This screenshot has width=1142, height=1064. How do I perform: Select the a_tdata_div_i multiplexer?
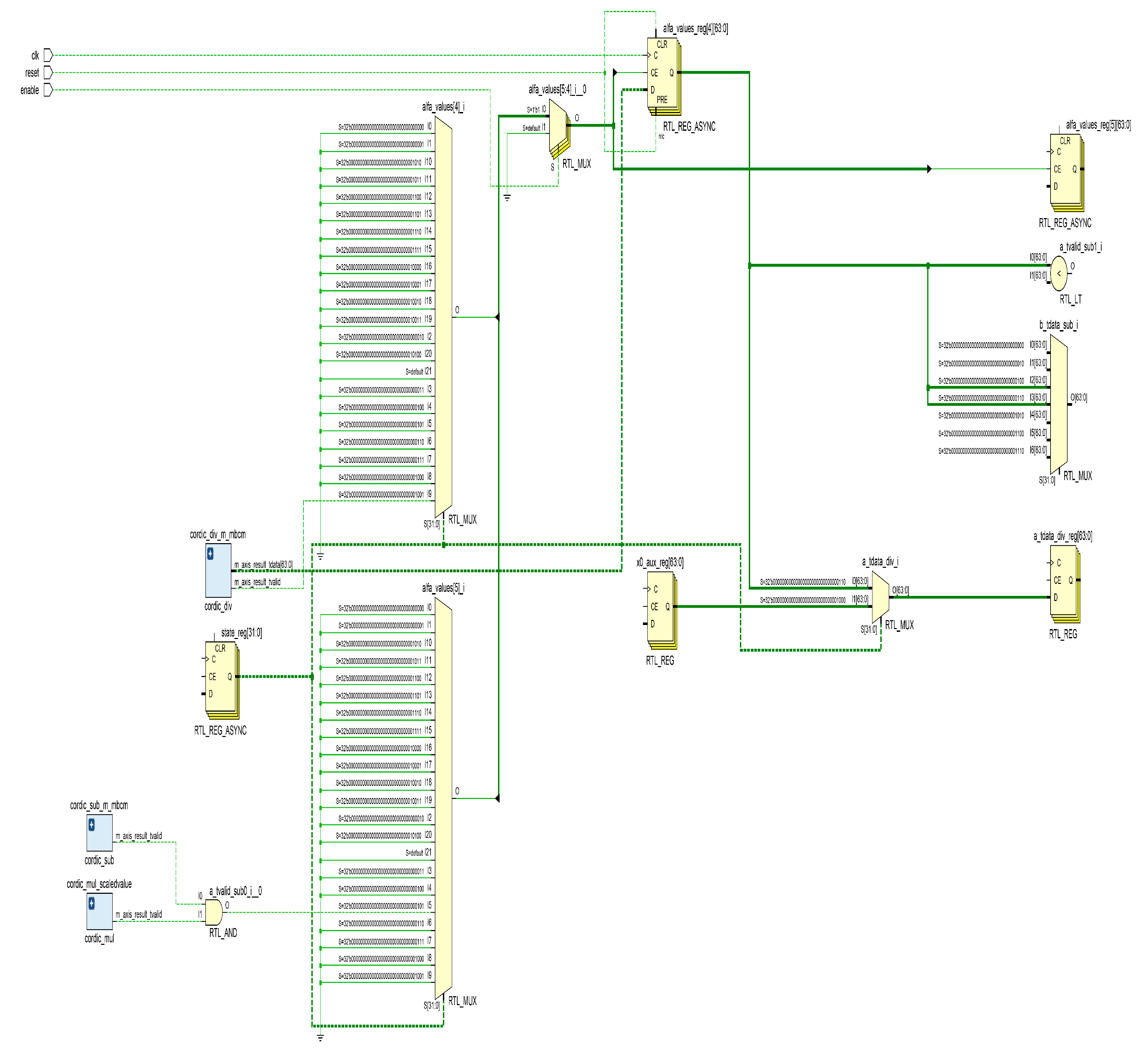click(x=880, y=597)
